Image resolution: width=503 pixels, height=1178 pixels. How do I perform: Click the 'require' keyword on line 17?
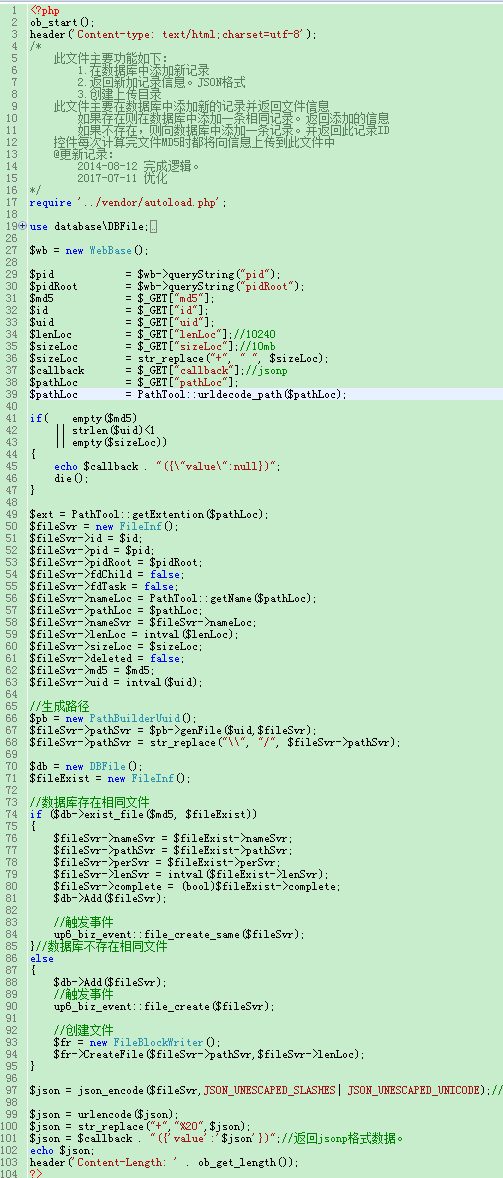[x=51, y=202]
